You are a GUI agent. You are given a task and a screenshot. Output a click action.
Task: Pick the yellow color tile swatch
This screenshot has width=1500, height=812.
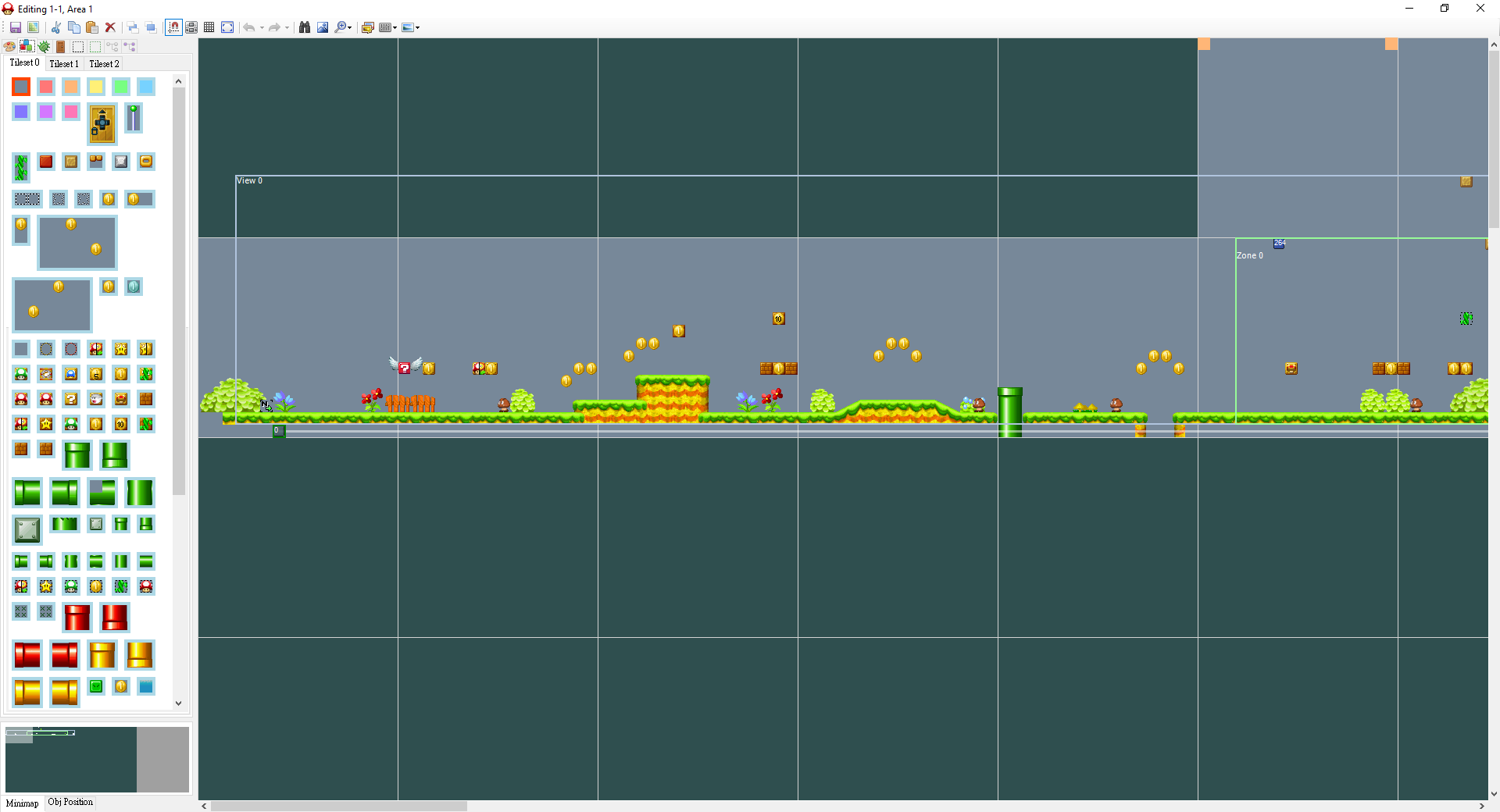pos(96,87)
